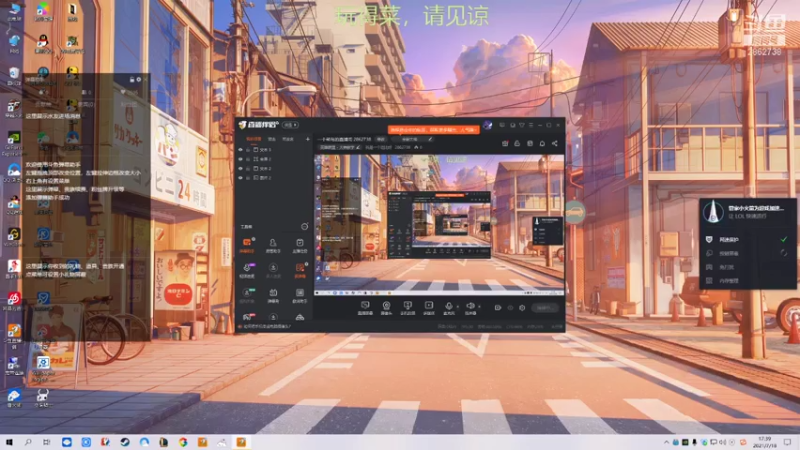The height and width of the screenshot is (450, 800).
Task: Click the share icon in room info bar
Action: (x=555, y=143)
